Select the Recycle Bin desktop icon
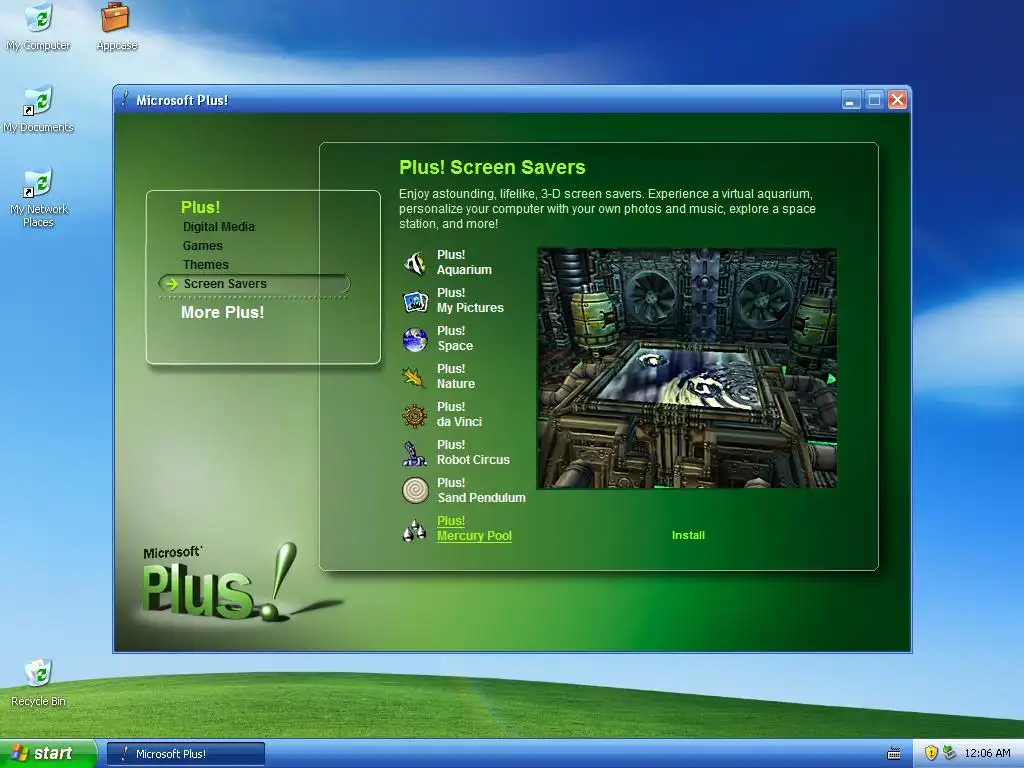This screenshot has height=768, width=1024. coord(38,683)
